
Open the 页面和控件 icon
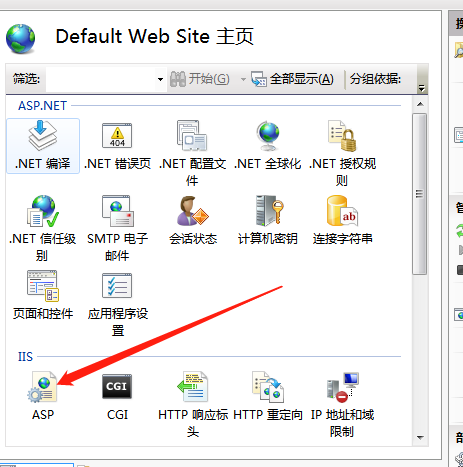pos(43,286)
